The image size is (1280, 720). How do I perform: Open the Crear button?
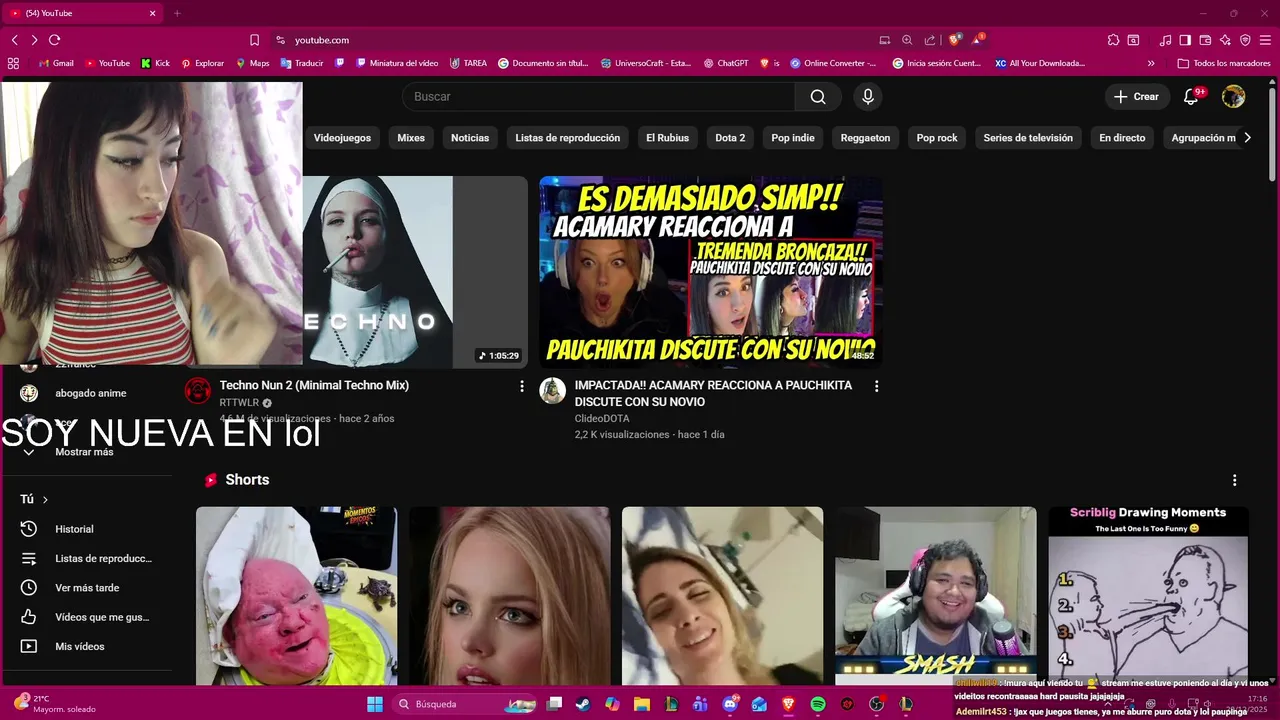(1137, 96)
